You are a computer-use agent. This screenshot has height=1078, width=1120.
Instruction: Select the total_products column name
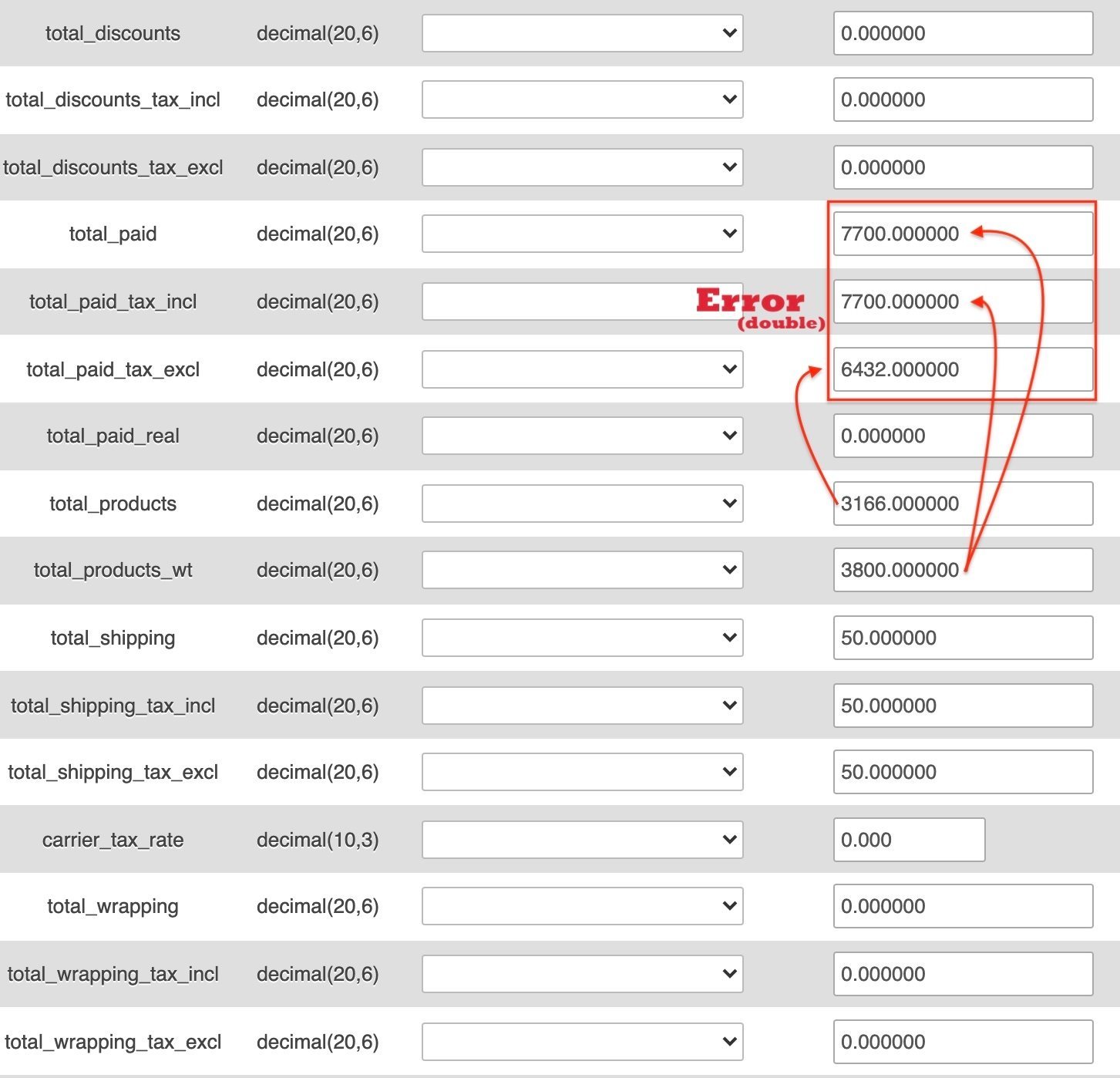(113, 504)
